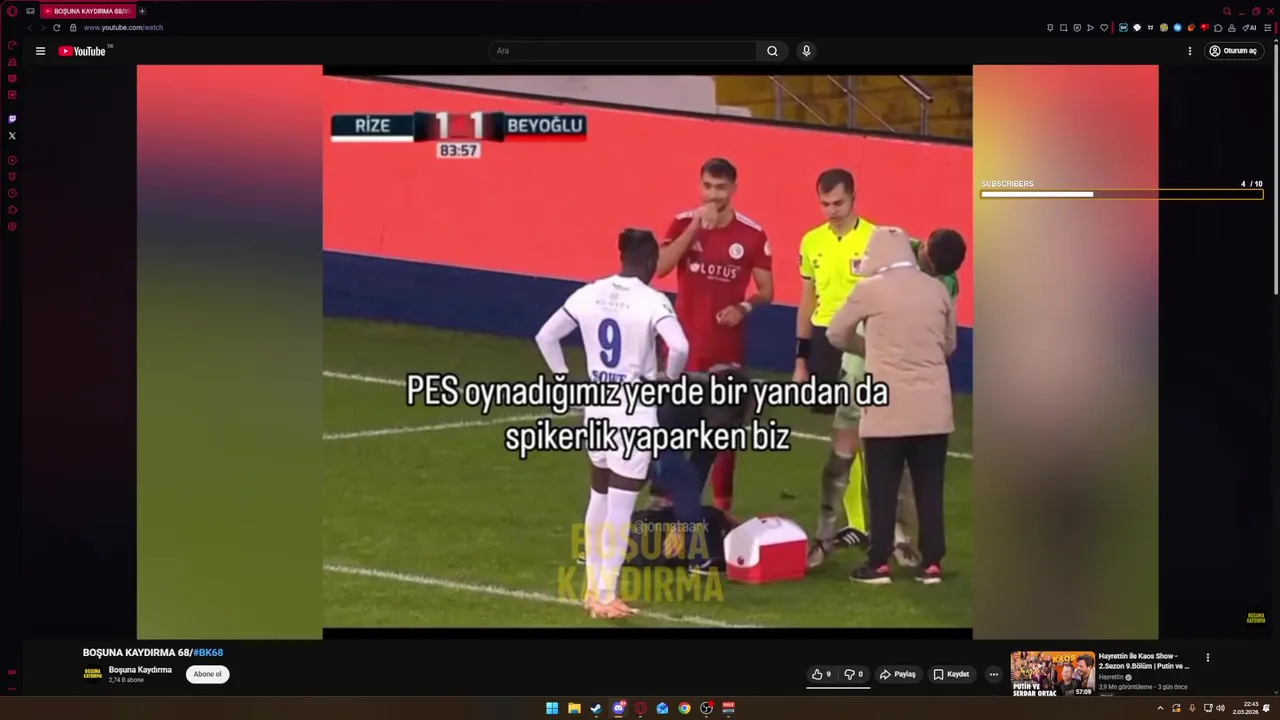
Task: Save video with 'Kaydet' button
Action: (x=951, y=674)
